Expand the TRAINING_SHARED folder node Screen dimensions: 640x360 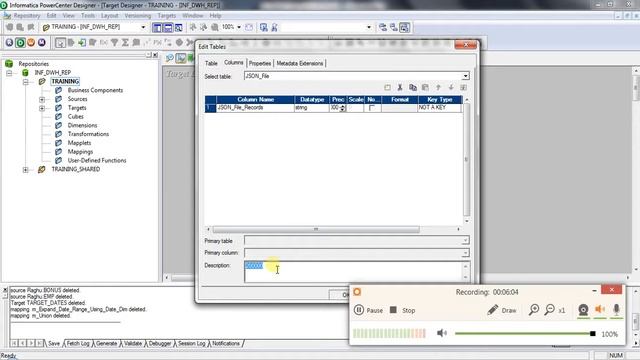click(26, 169)
